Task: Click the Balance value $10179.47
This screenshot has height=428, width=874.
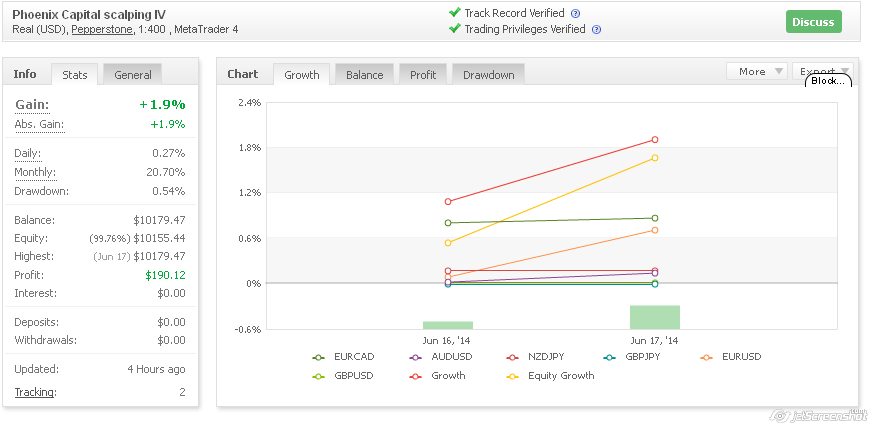Action: (159, 220)
